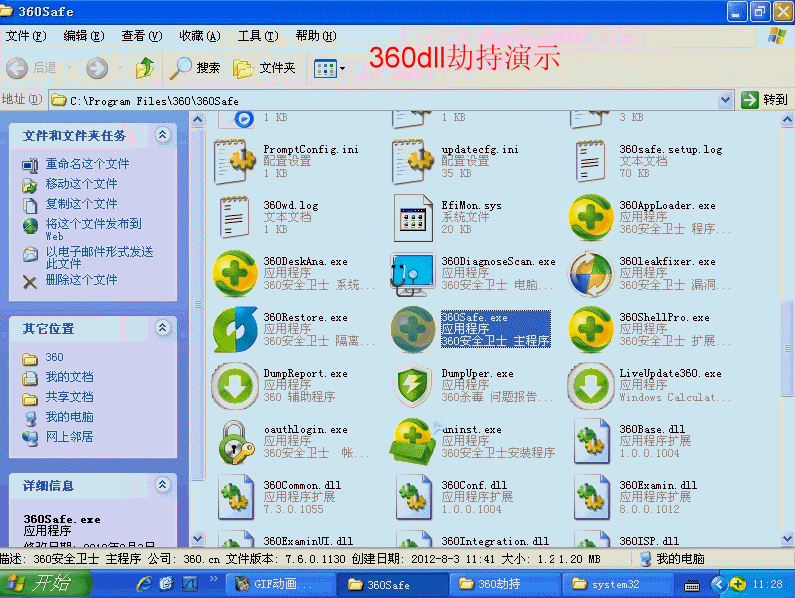795x598 pixels.
Task: Open the Forward button history dropdown
Action: pyautogui.click(x=121, y=68)
